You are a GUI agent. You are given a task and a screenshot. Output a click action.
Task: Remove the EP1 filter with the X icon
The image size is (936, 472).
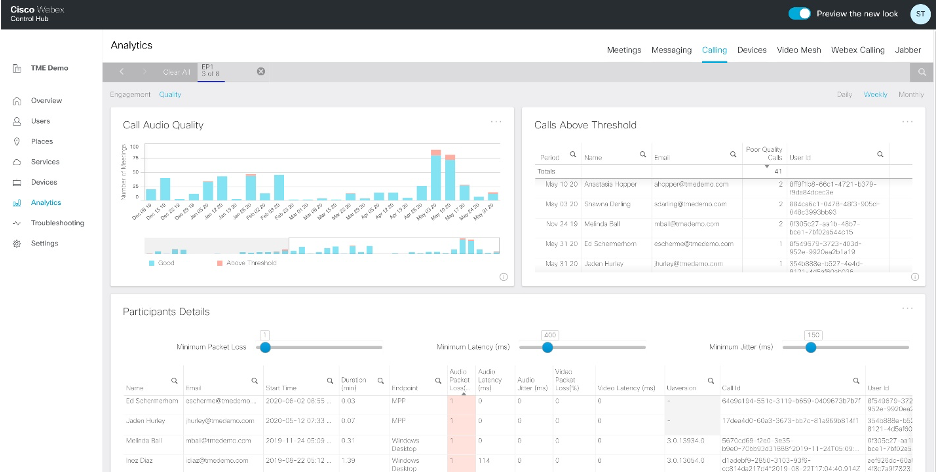[261, 72]
